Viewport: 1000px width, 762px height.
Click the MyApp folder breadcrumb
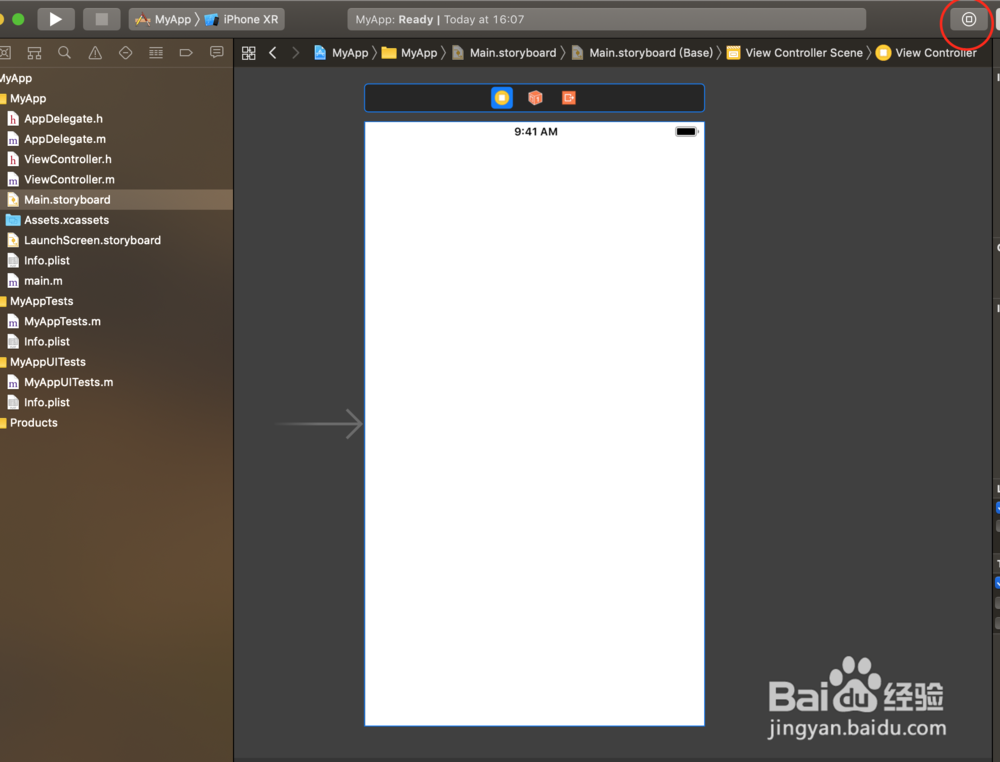click(x=409, y=53)
